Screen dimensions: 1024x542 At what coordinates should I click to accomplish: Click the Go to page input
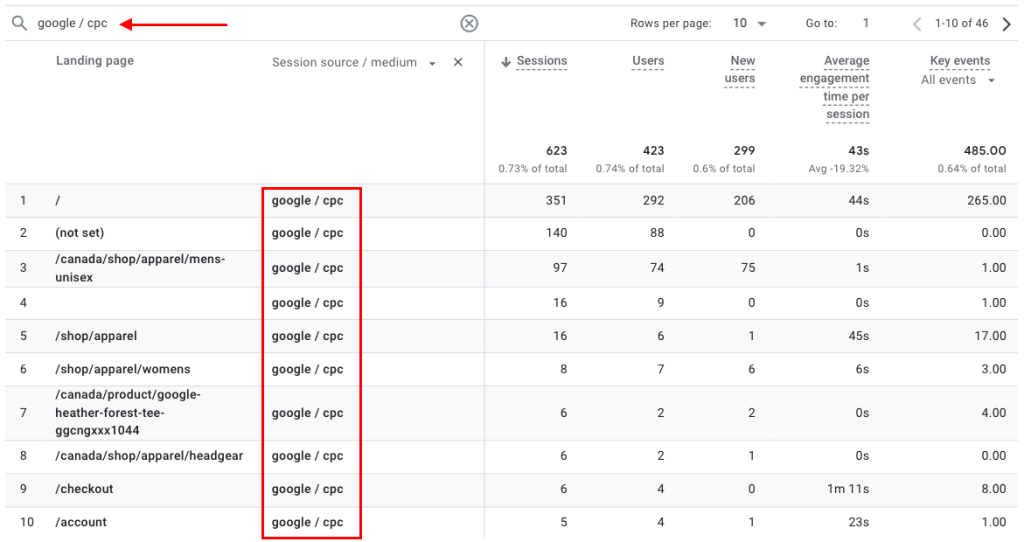coord(866,23)
